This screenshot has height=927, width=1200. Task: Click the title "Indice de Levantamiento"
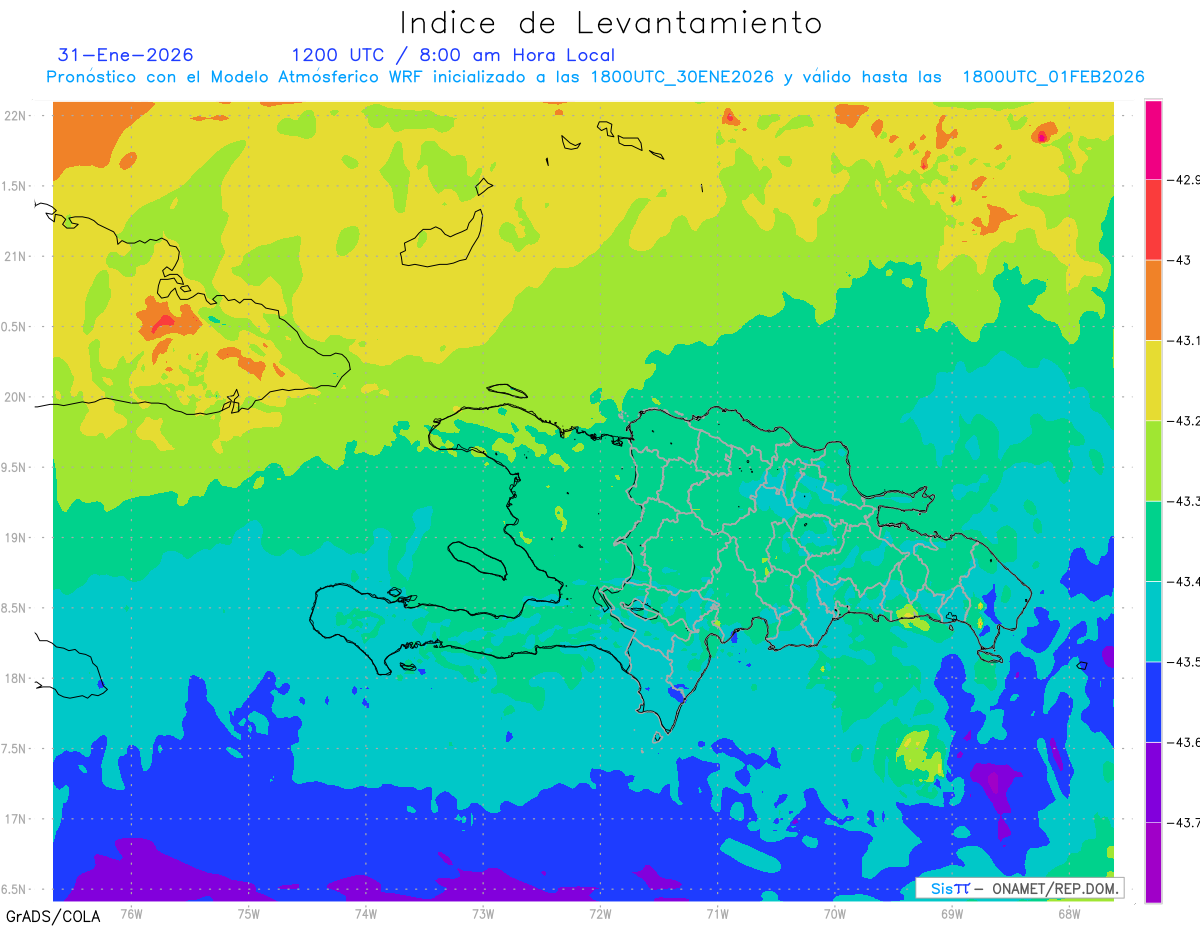(x=611, y=22)
